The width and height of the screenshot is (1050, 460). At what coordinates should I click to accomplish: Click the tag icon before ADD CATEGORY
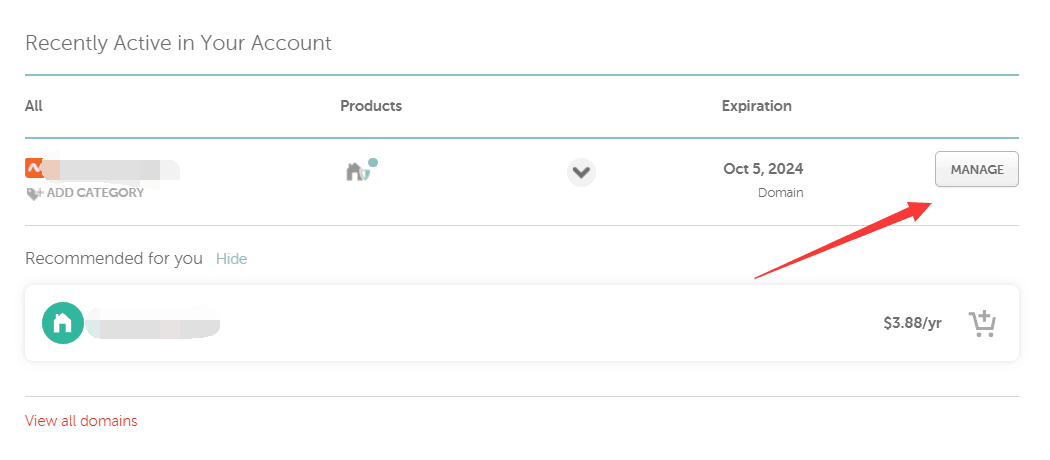click(x=34, y=193)
